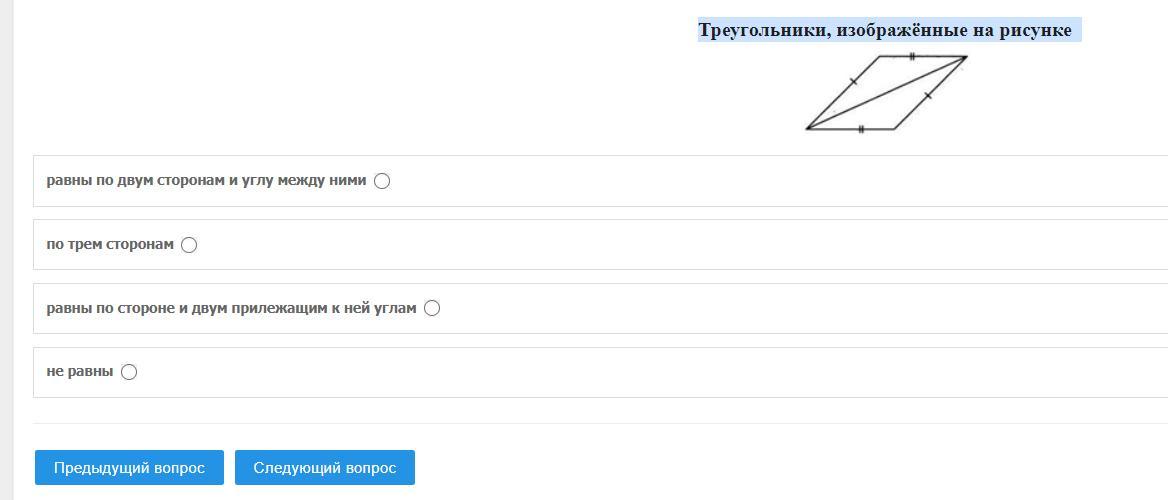Mark the 'не равны' radio button
Image resolution: width=1168 pixels, height=500 pixels.
point(129,372)
